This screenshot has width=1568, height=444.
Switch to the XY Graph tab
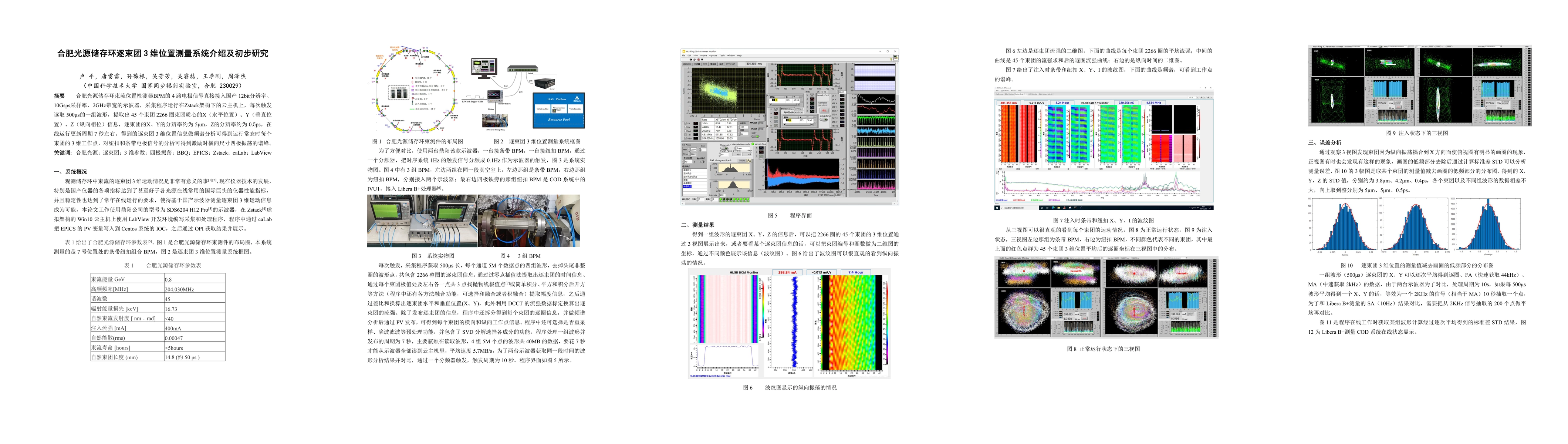(x=731, y=64)
